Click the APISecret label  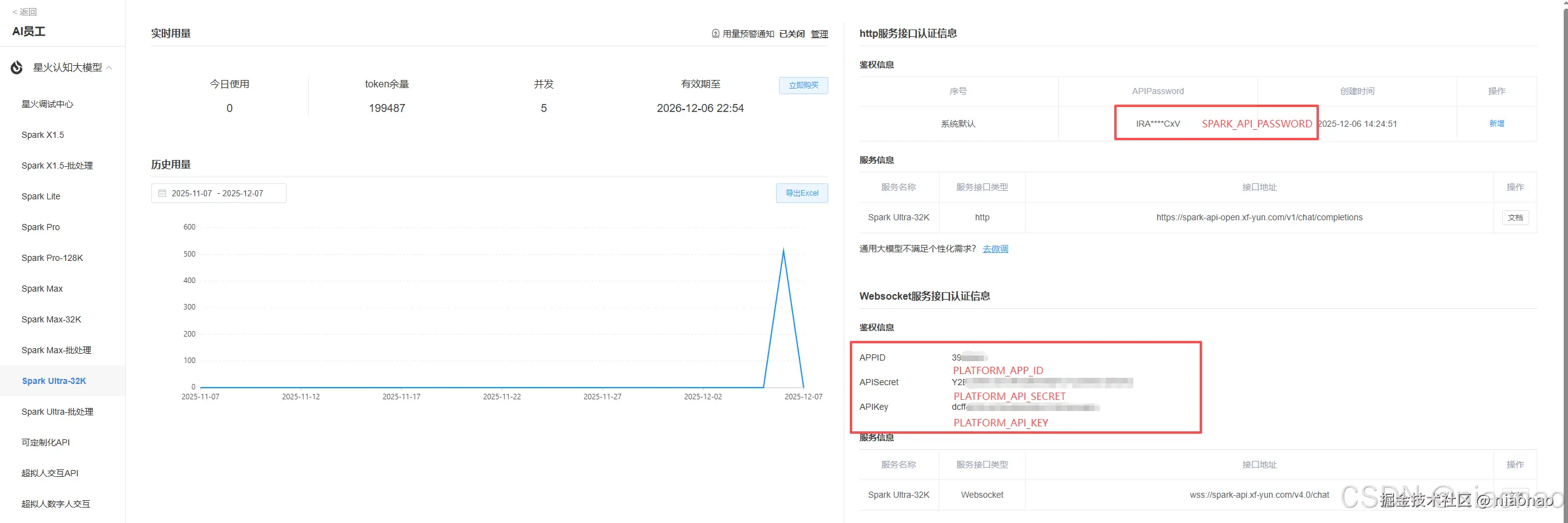point(879,382)
